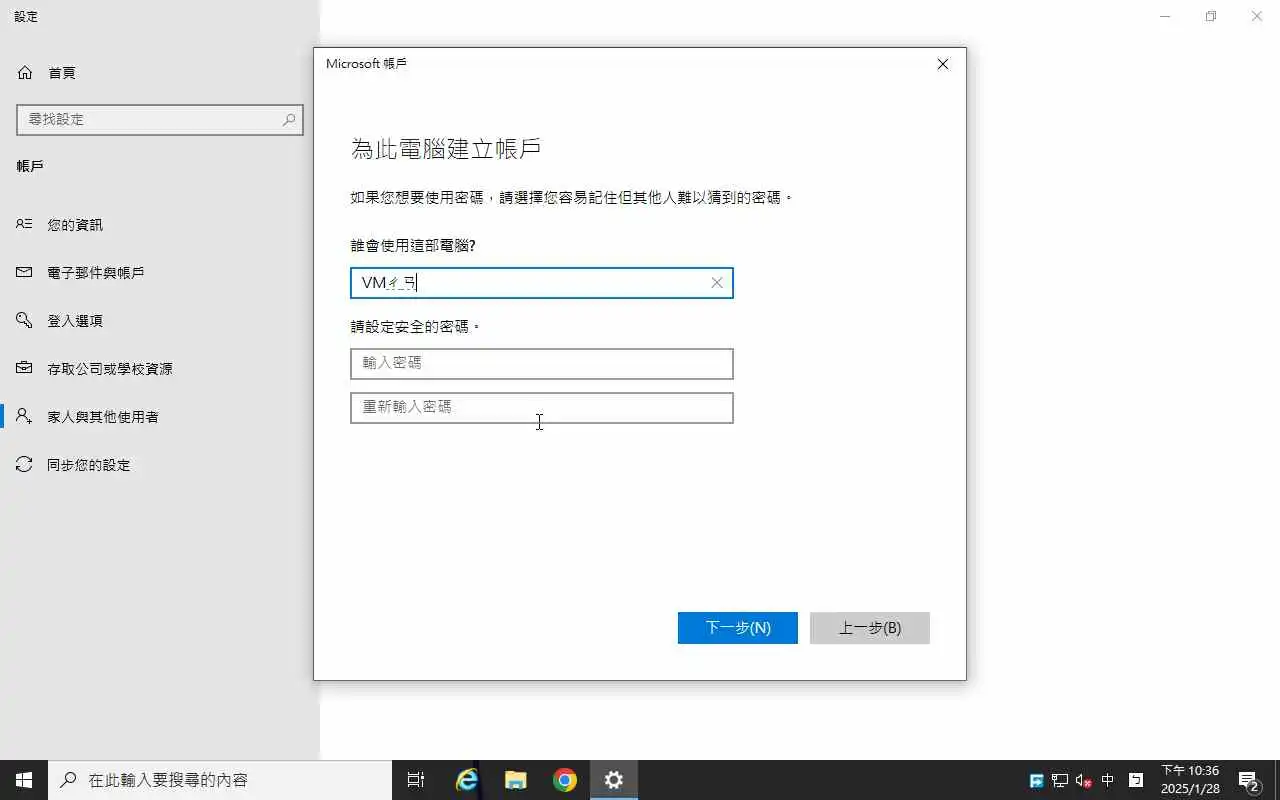
Task: Close the Settings window
Action: [1257, 16]
